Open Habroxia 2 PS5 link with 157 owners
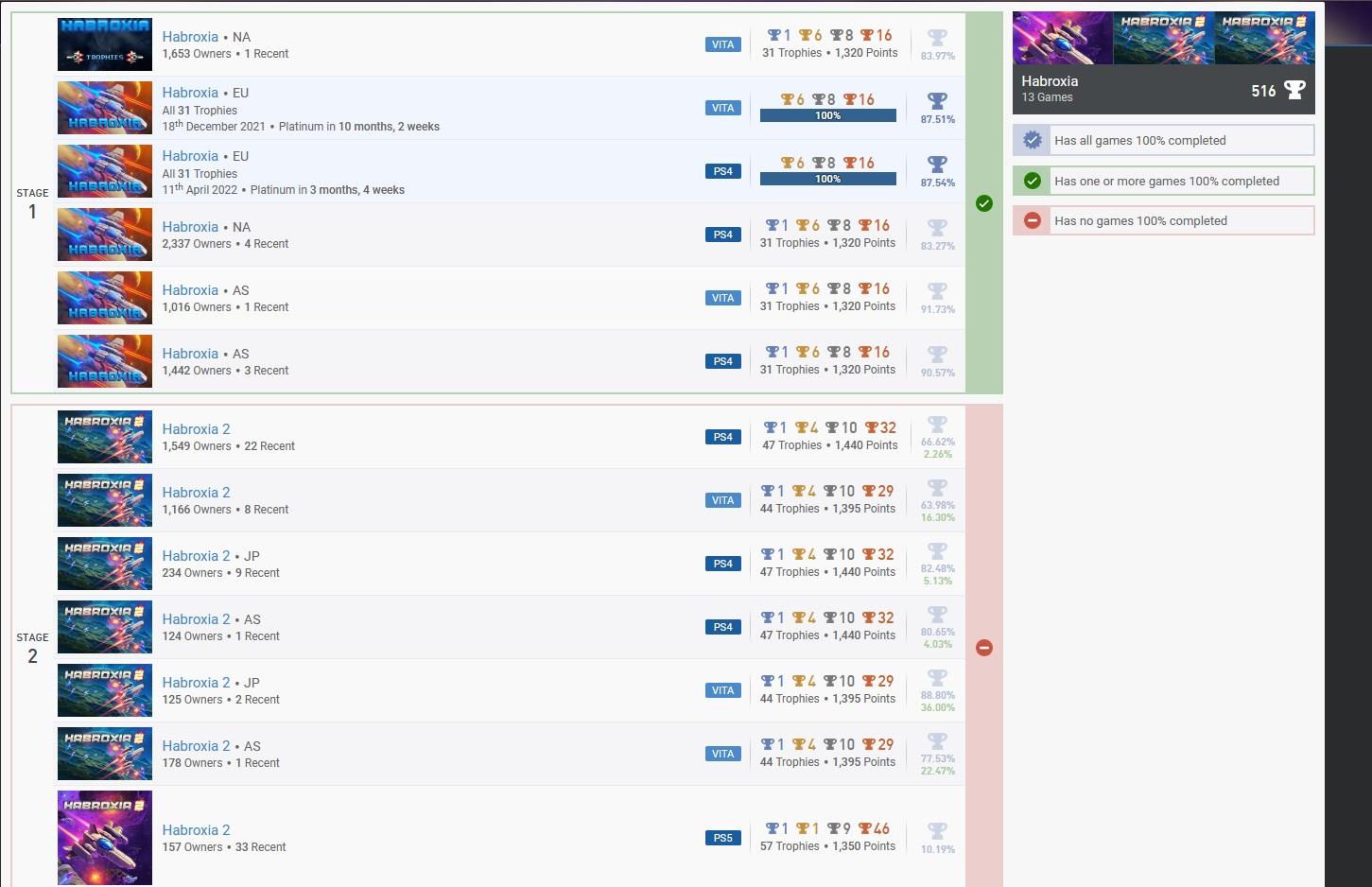The height and width of the screenshot is (887, 1372). (196, 830)
